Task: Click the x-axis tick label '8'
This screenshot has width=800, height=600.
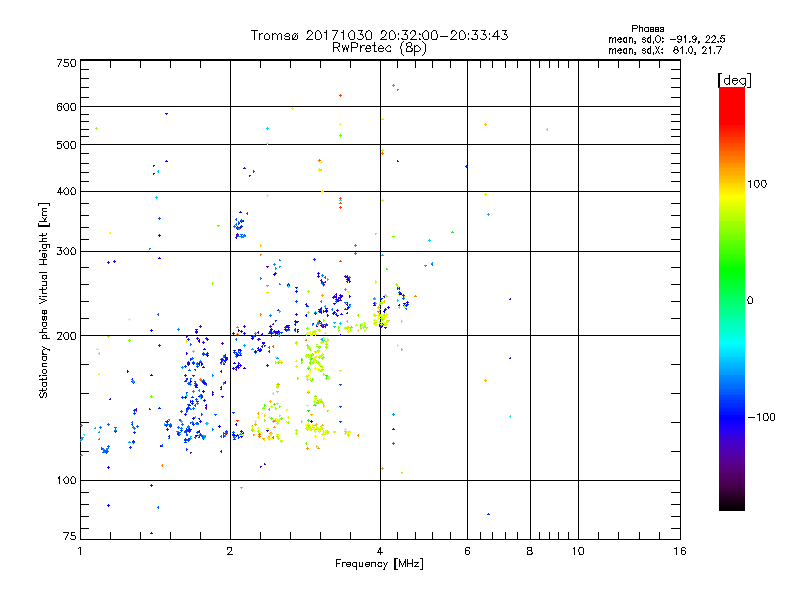Action: click(x=530, y=551)
